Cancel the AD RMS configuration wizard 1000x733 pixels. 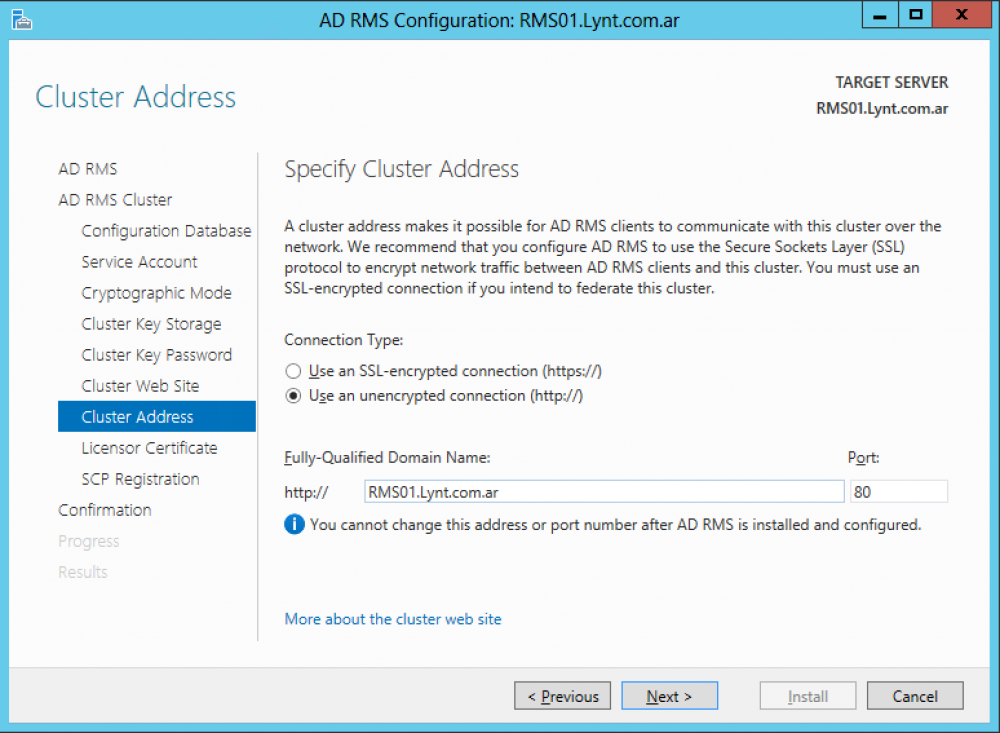pyautogui.click(x=915, y=696)
